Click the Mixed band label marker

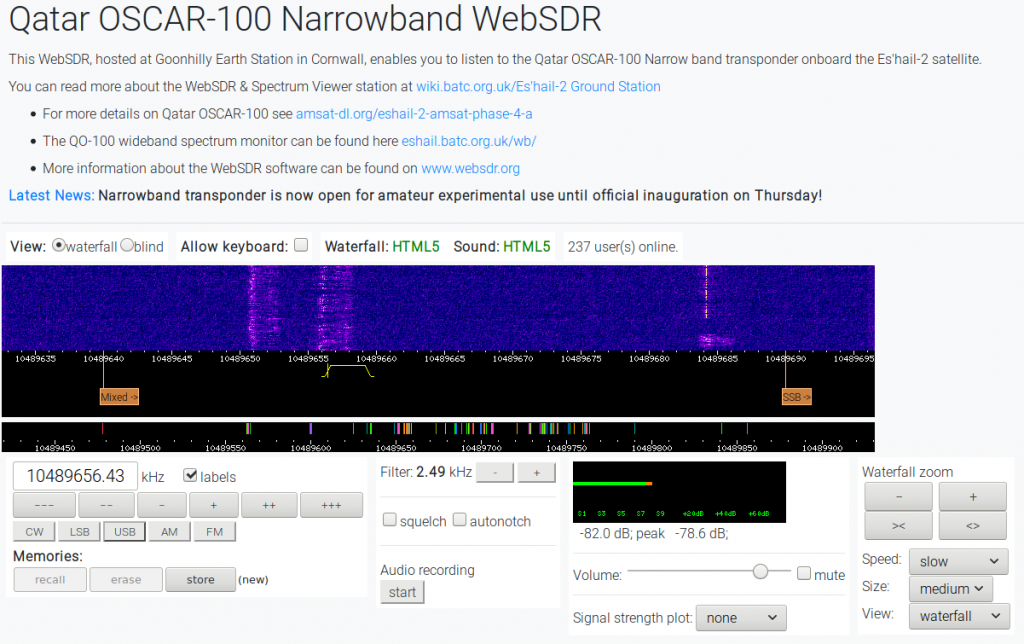[x=119, y=397]
